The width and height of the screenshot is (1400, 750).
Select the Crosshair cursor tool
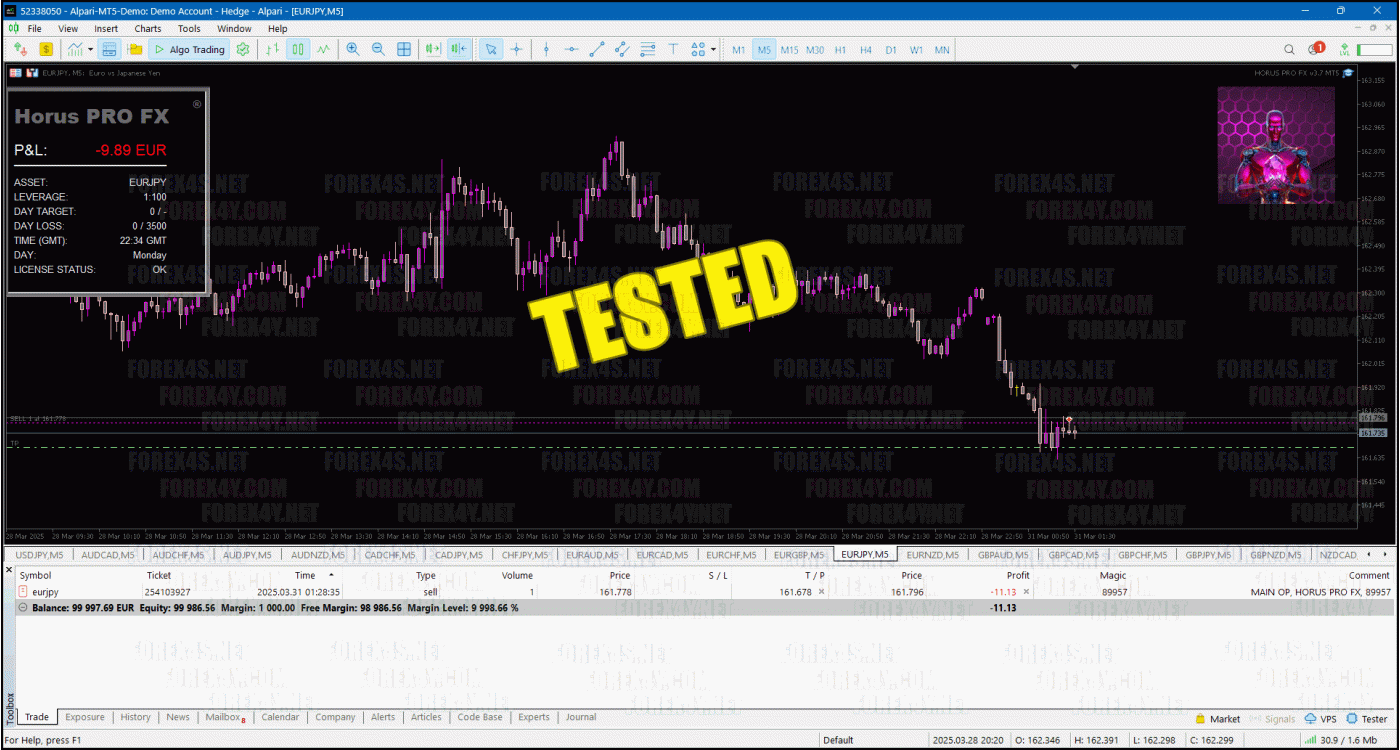[517, 49]
